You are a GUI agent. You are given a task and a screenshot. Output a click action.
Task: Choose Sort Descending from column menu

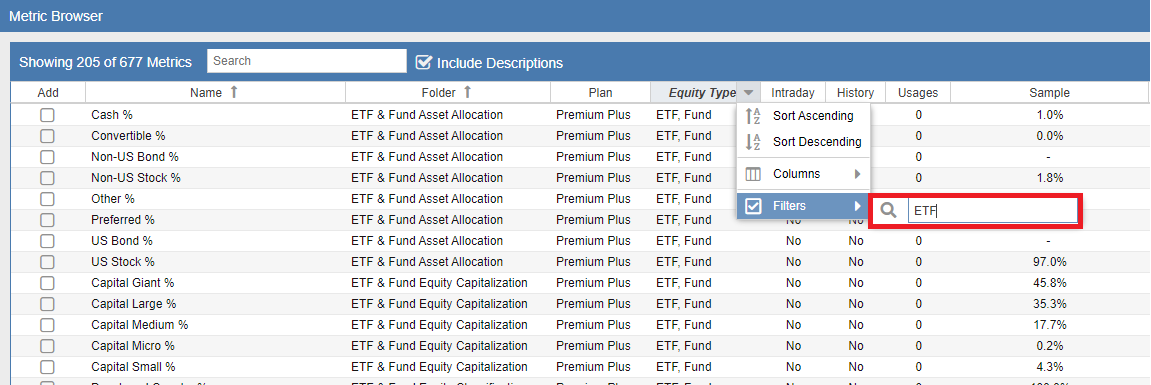803,142
